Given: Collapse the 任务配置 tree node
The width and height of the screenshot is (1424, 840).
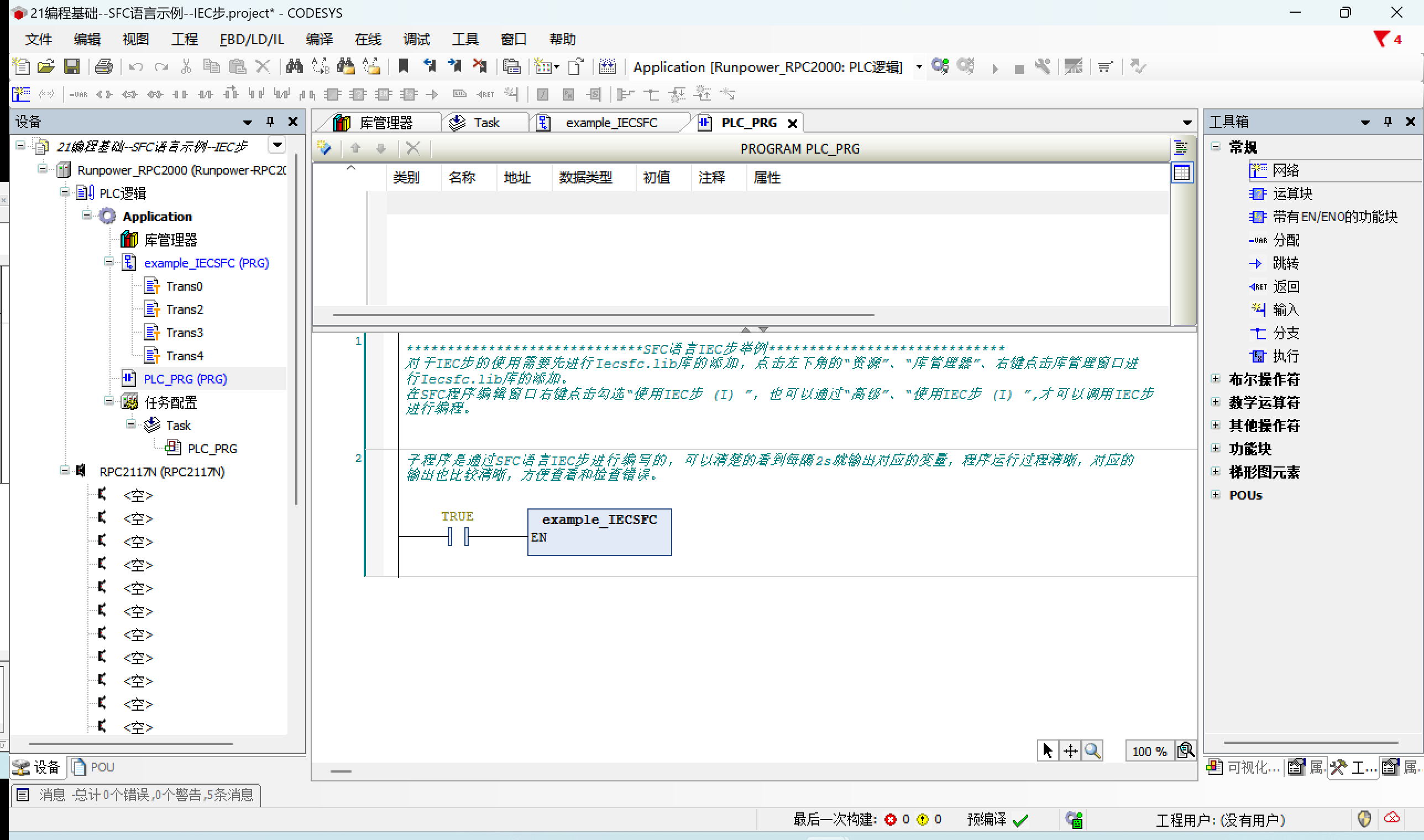Looking at the screenshot, I should coord(109,401).
